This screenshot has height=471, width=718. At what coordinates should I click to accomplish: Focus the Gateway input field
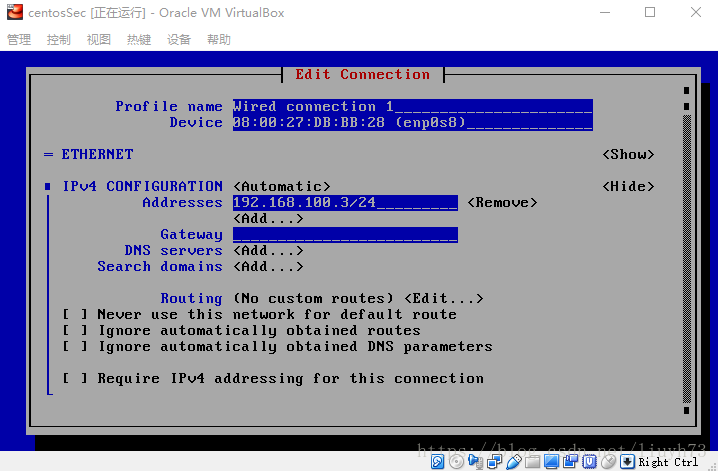click(x=345, y=235)
